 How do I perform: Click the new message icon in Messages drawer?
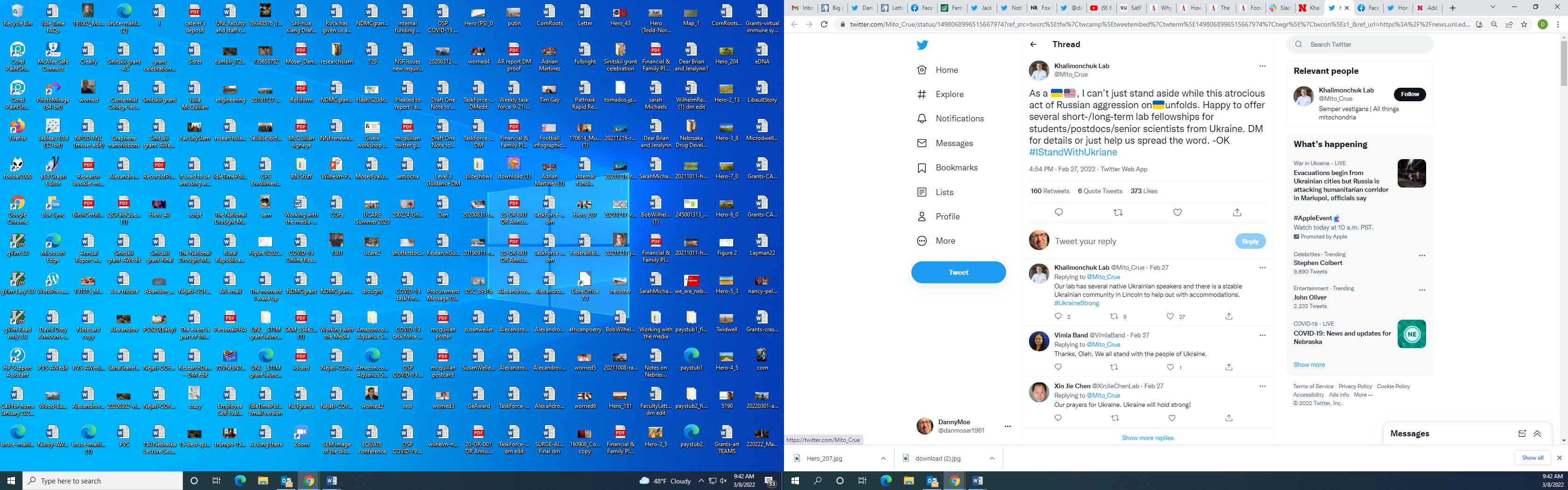(x=1522, y=434)
